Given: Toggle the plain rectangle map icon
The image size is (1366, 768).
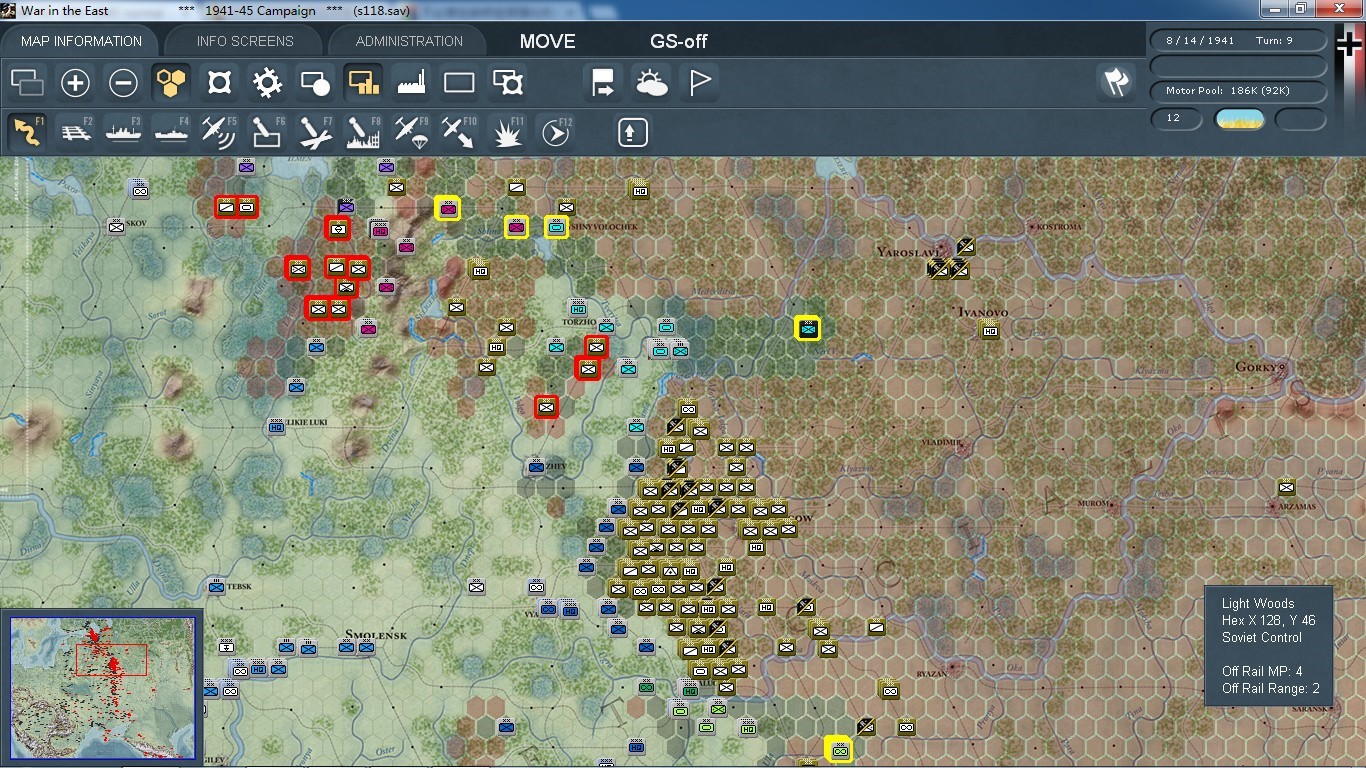Looking at the screenshot, I should [459, 83].
